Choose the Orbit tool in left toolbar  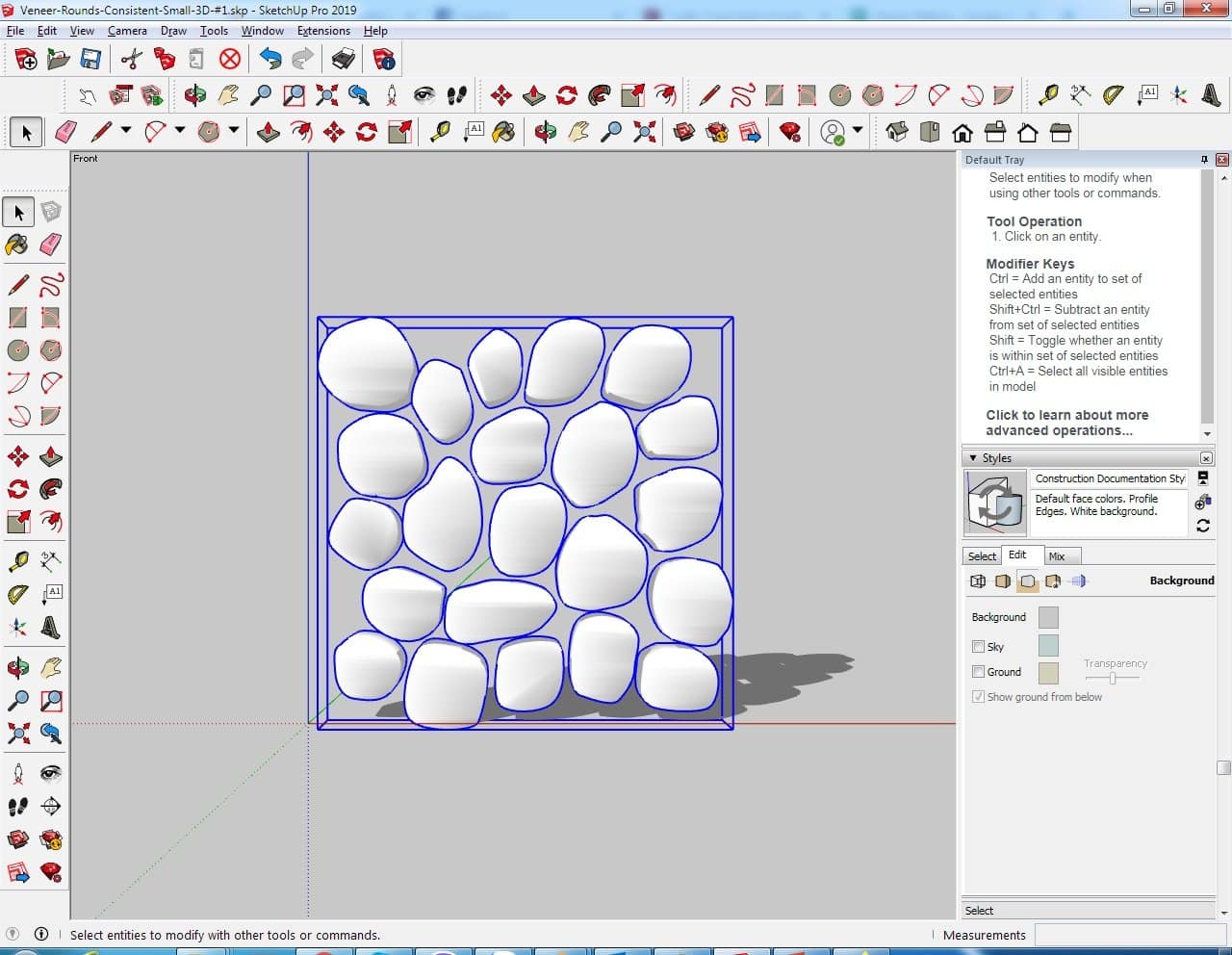point(17,667)
